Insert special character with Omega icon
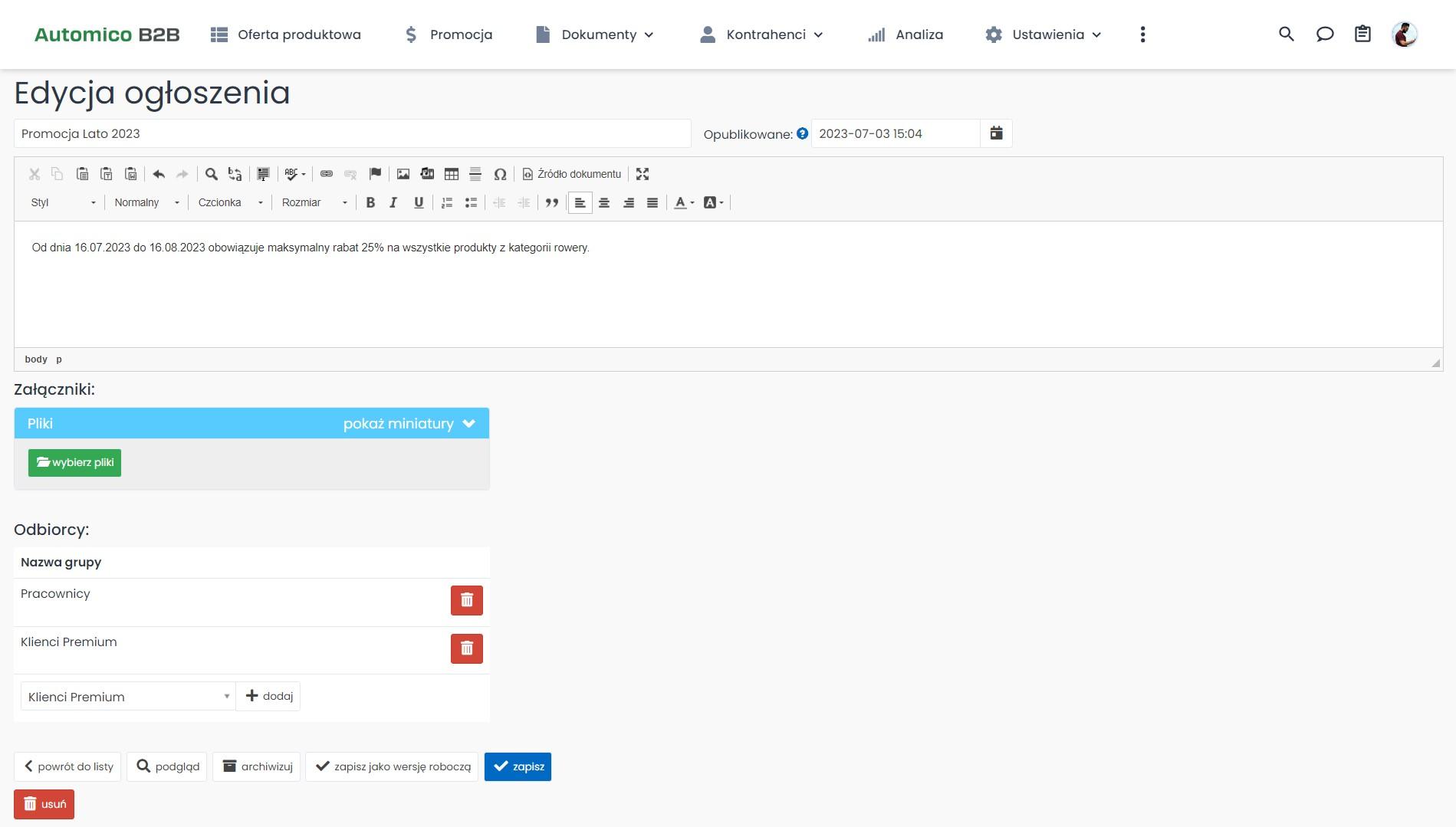The height and width of the screenshot is (827, 1456). click(500, 174)
